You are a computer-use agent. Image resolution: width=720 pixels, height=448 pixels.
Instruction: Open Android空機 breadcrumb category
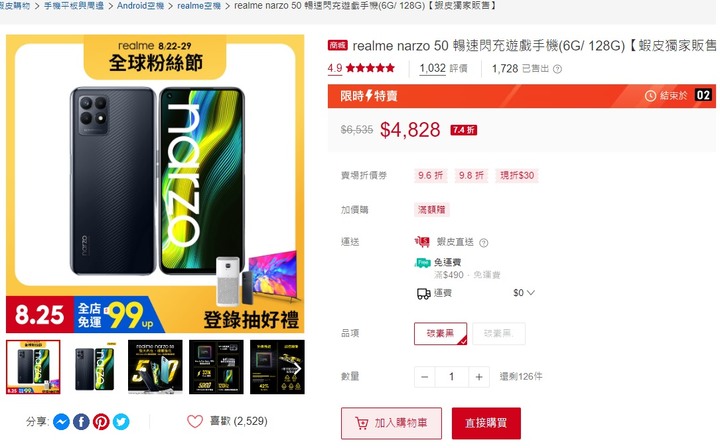pos(141,6)
